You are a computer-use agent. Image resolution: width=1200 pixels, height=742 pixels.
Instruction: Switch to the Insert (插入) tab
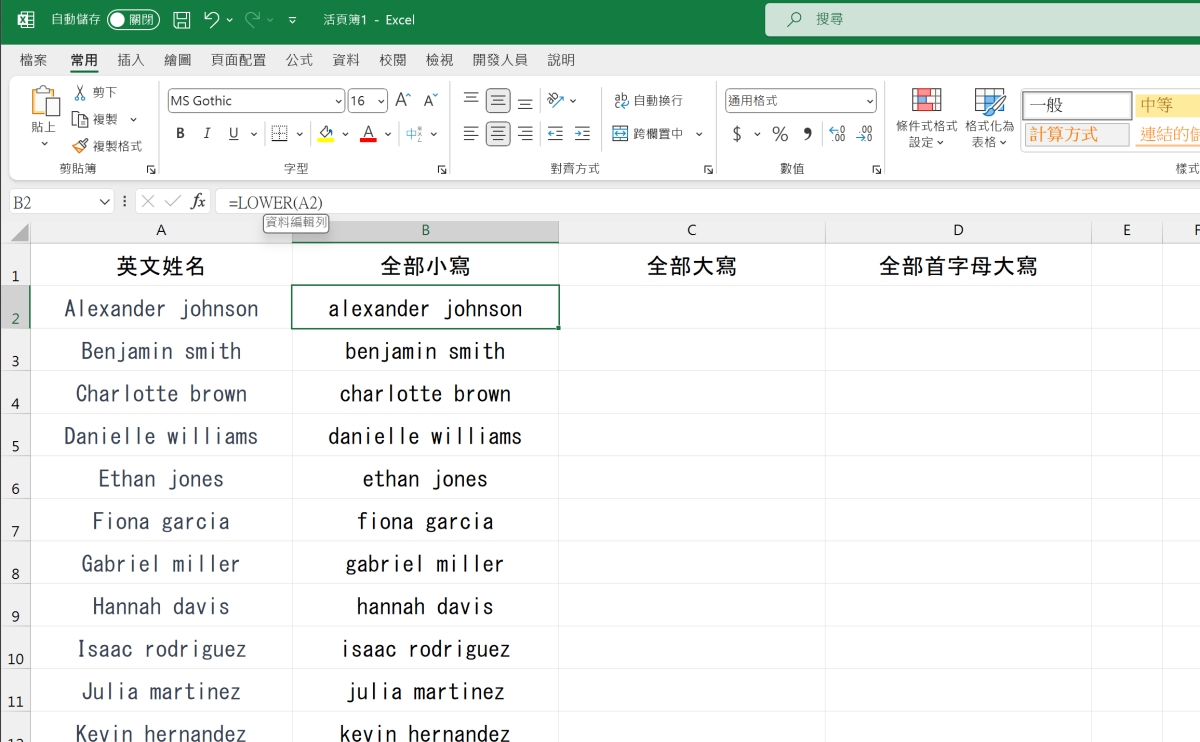pos(130,60)
